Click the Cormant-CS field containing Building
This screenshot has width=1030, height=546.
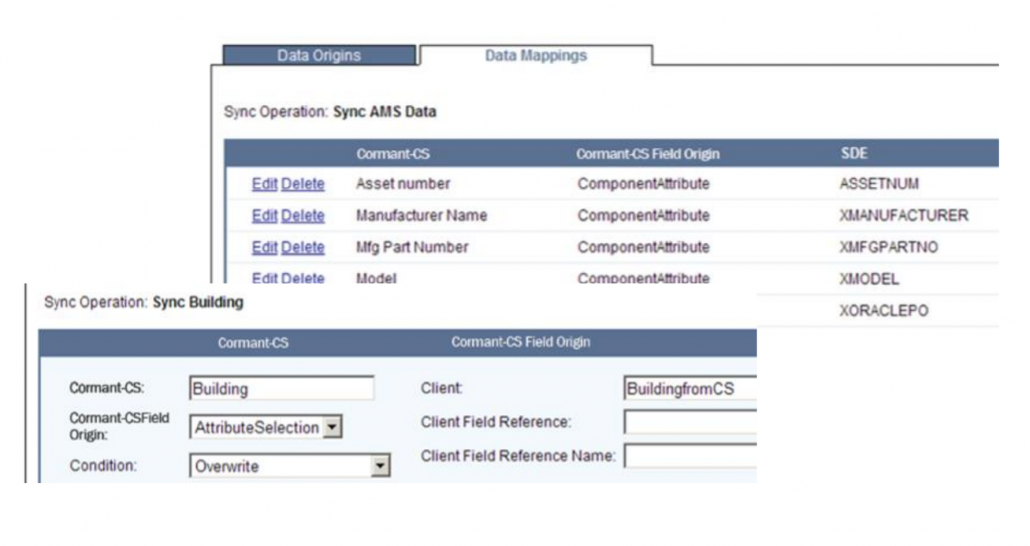click(x=281, y=388)
